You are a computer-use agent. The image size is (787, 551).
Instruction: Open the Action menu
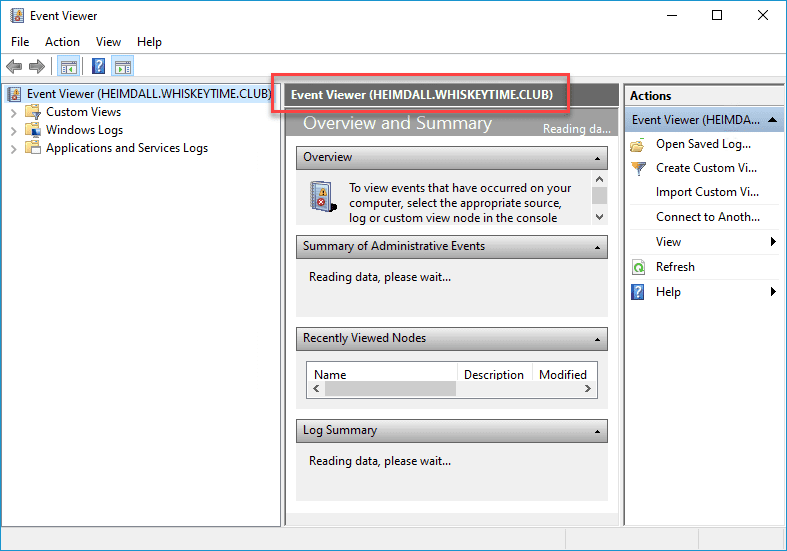tap(62, 42)
